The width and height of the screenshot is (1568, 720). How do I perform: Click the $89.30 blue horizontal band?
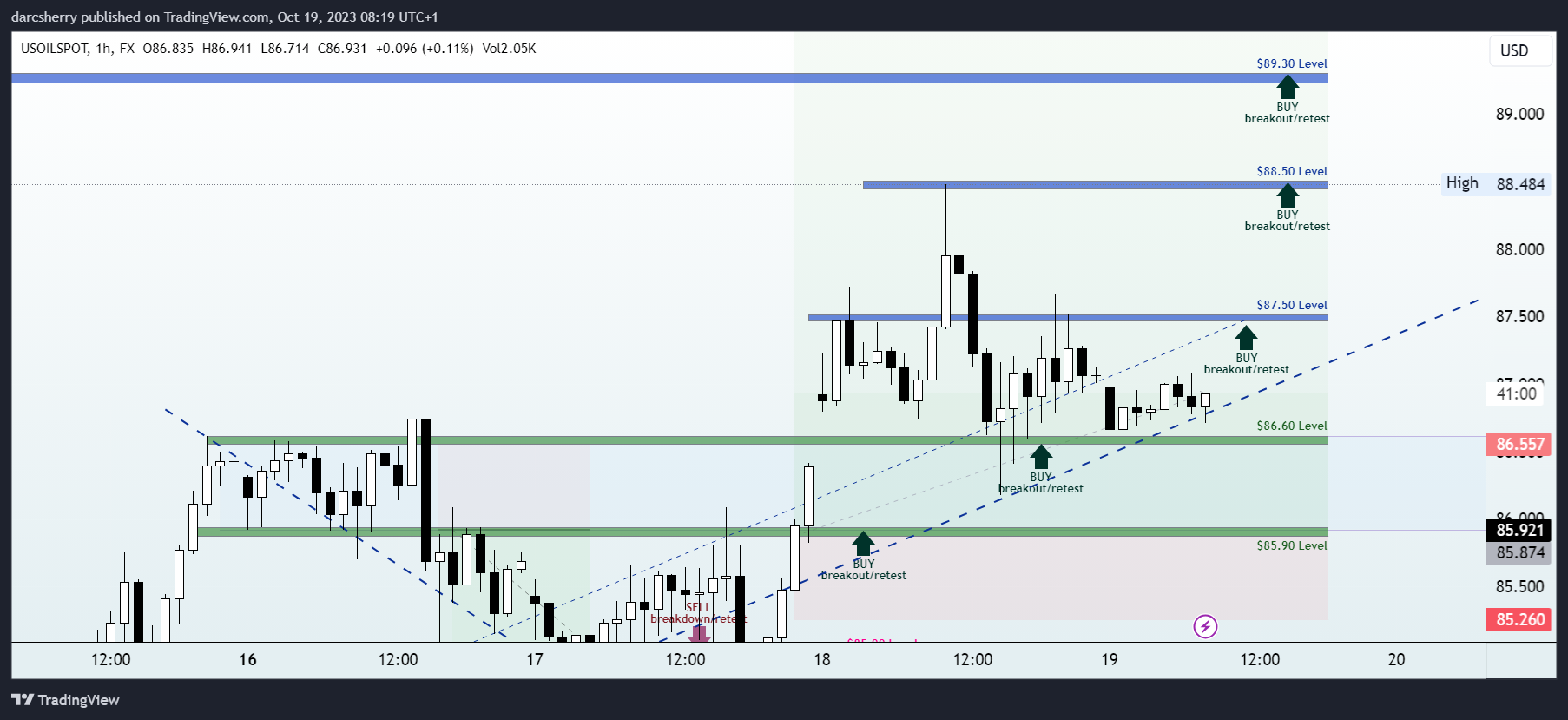coord(669,78)
